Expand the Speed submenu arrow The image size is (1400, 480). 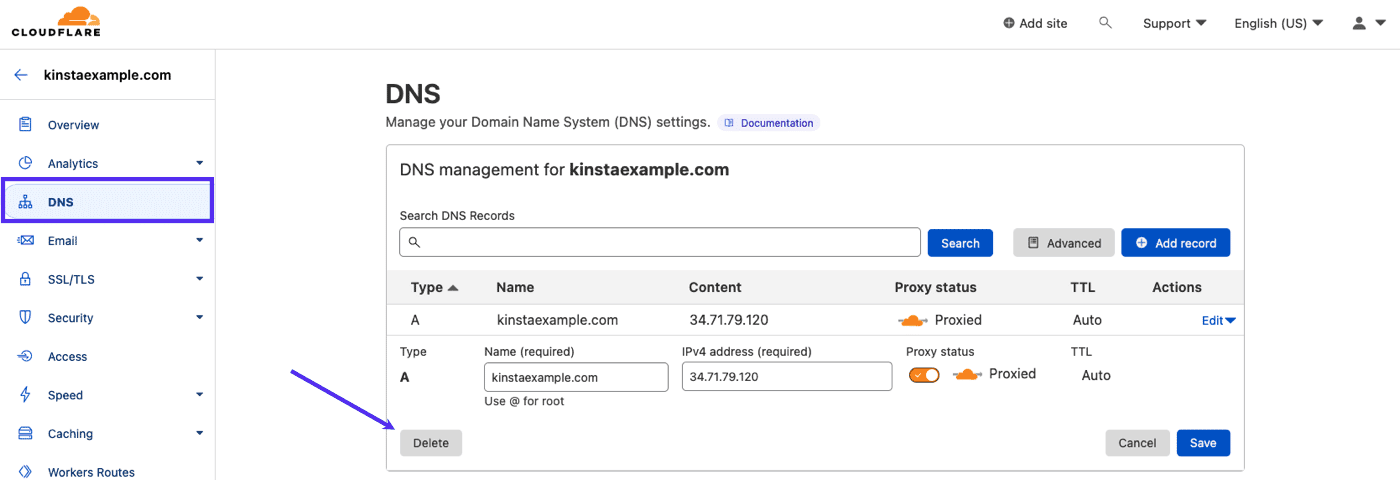pyautogui.click(x=199, y=395)
